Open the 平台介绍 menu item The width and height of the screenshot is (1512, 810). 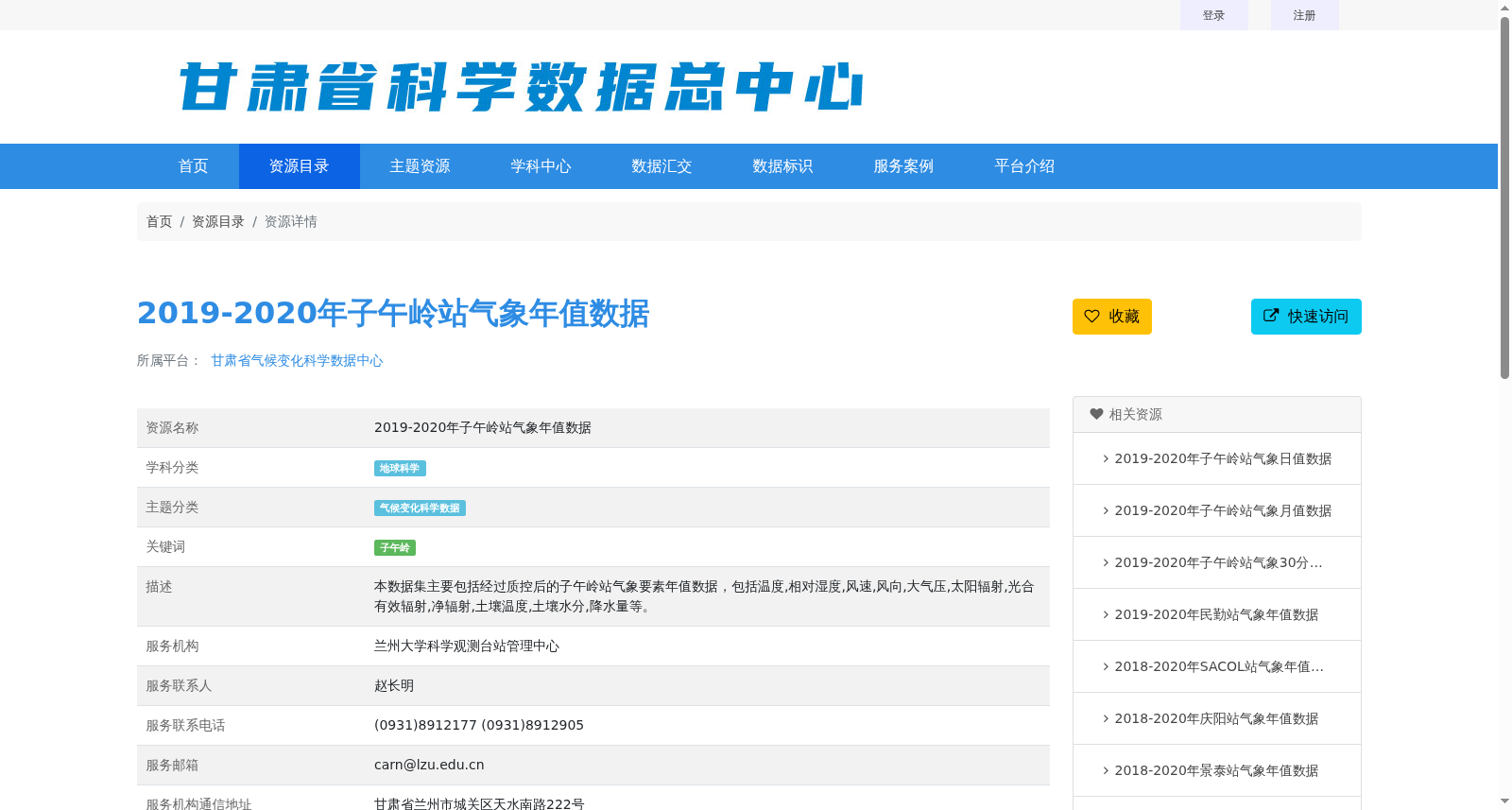[1025, 166]
